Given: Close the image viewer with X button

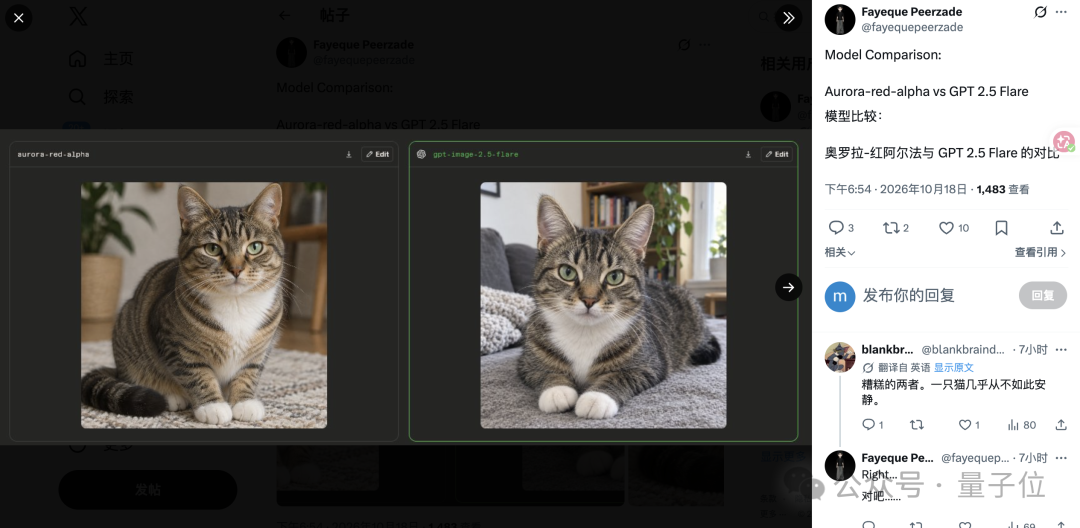Looking at the screenshot, I should point(19,18).
